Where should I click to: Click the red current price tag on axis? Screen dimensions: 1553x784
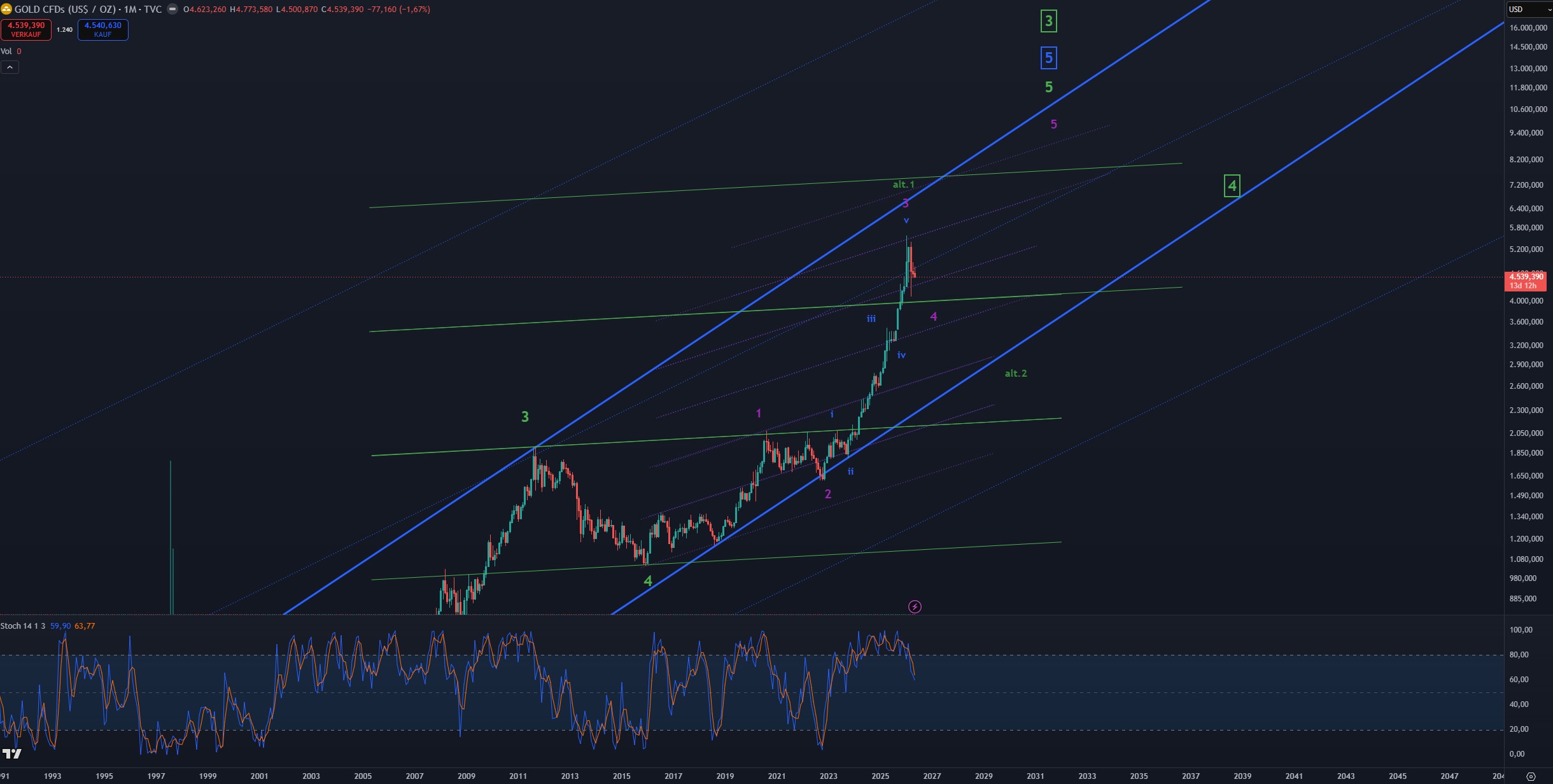pos(1526,281)
